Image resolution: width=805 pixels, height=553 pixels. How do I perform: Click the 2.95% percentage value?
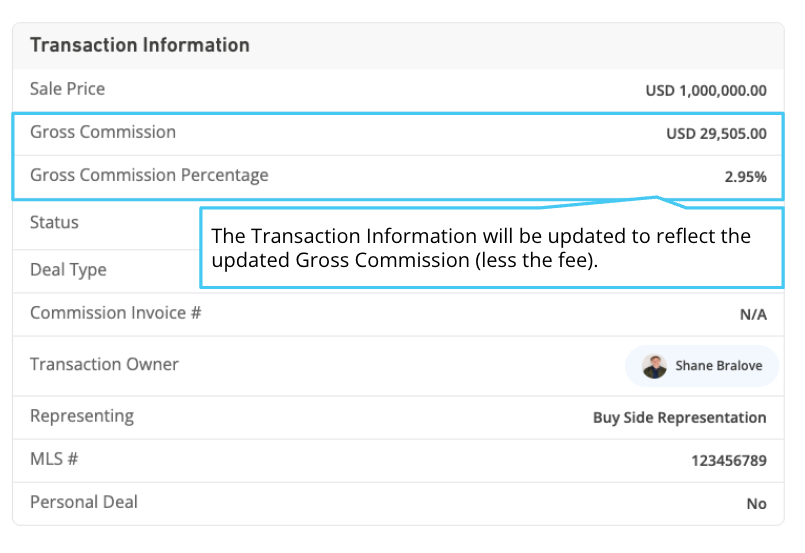745,177
